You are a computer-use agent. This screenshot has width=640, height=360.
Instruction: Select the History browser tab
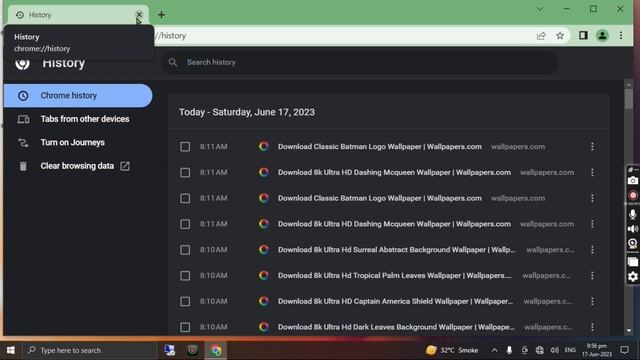(x=78, y=15)
